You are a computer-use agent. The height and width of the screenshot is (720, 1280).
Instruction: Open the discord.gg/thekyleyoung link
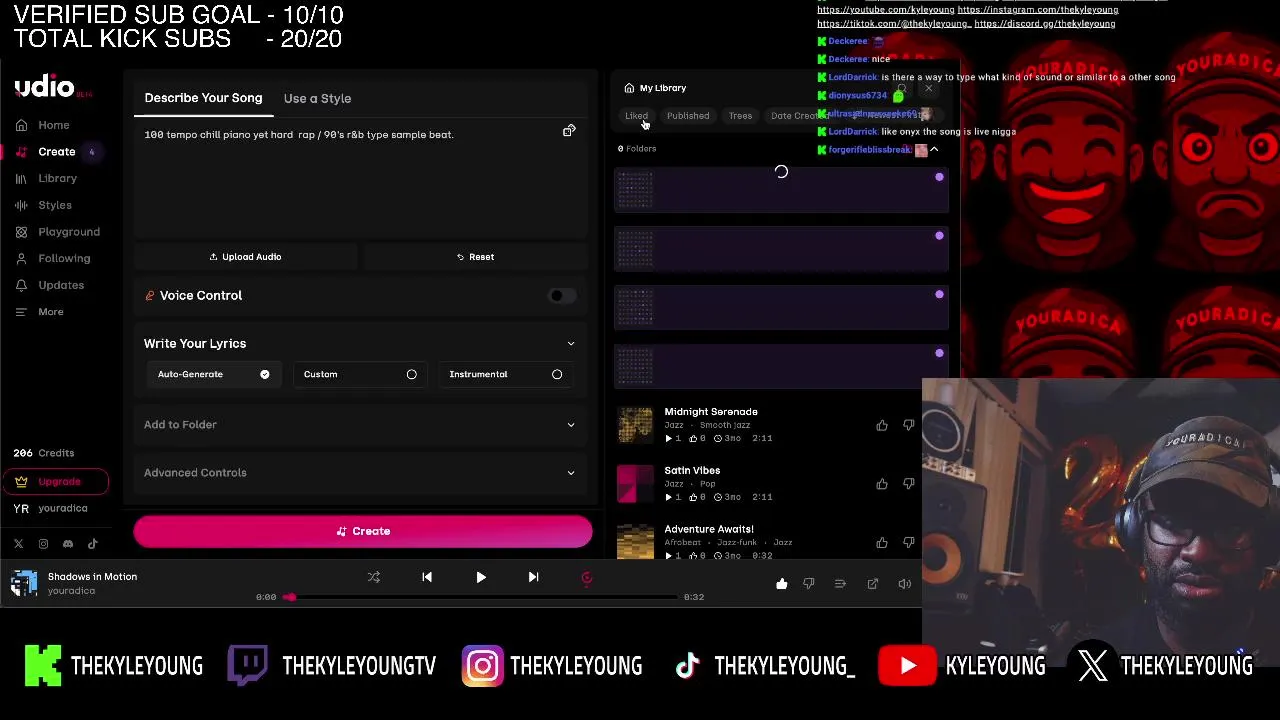coord(1045,24)
